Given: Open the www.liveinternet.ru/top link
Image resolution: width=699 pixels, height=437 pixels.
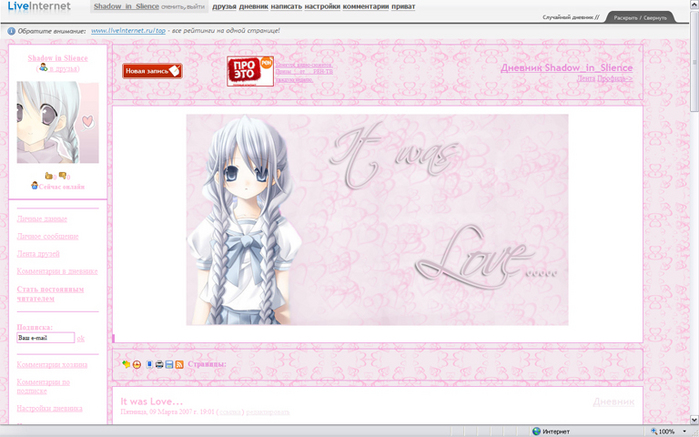Looking at the screenshot, I should pyautogui.click(x=128, y=31).
